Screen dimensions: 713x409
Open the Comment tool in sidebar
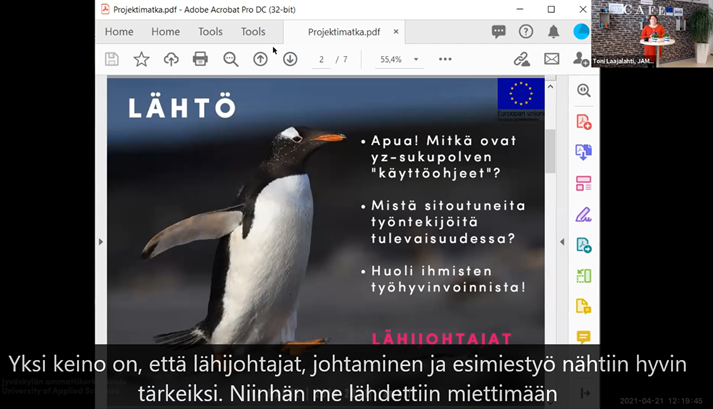pyautogui.click(x=583, y=337)
